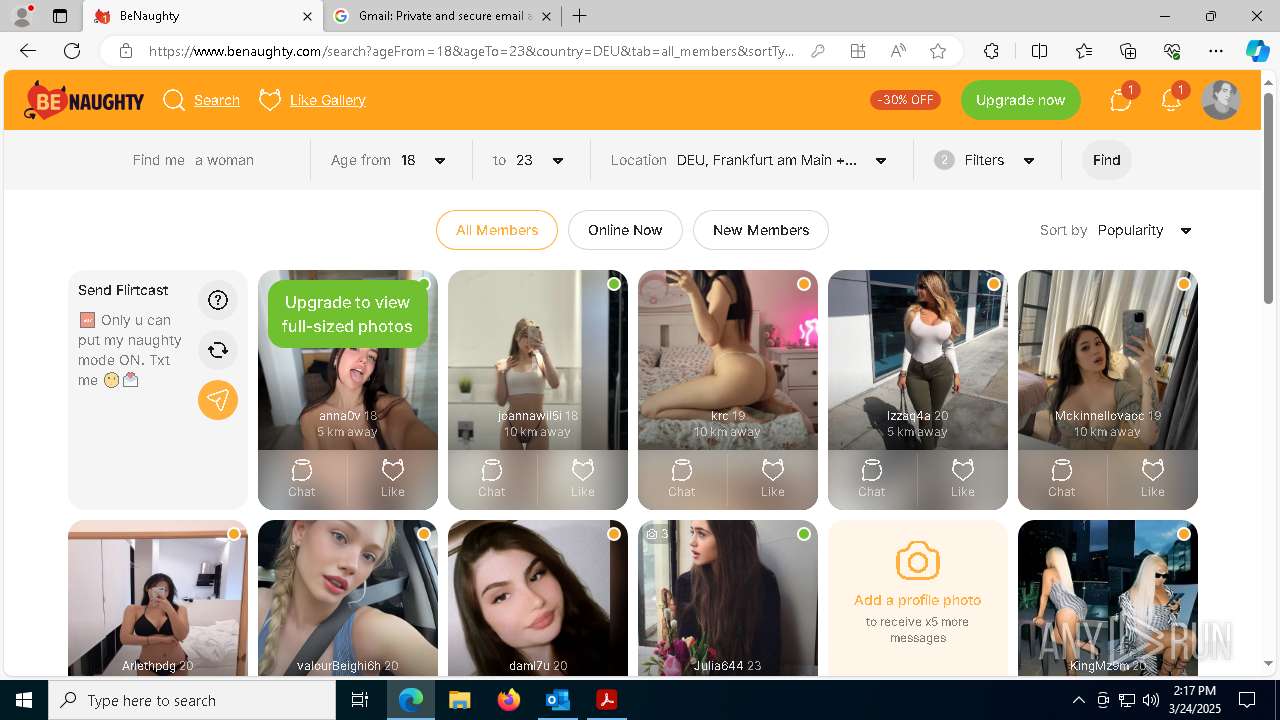Open browser Settings and more menu
The image size is (1280, 720).
[x=1216, y=51]
